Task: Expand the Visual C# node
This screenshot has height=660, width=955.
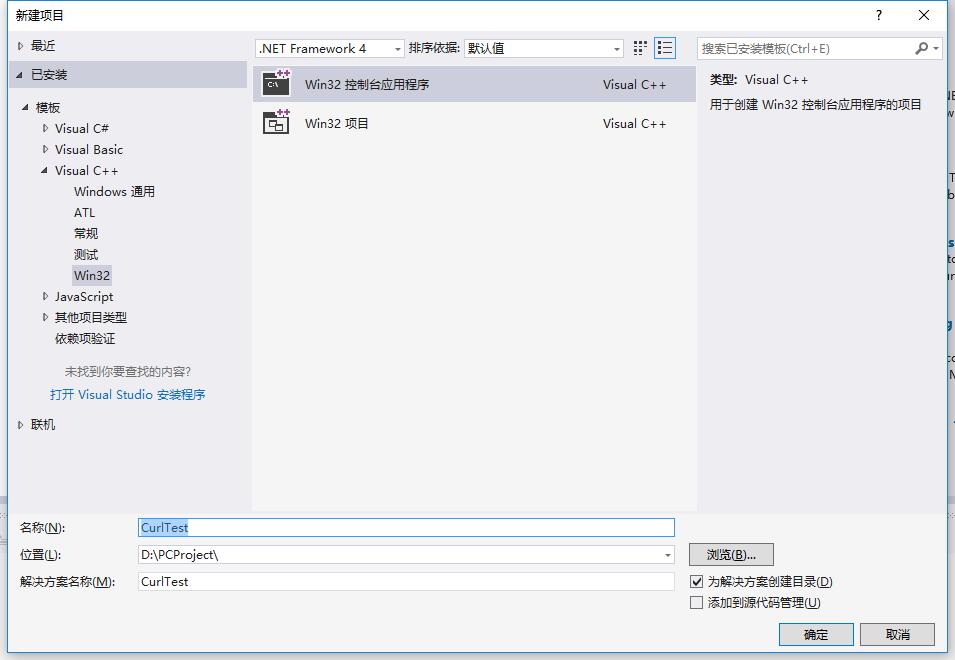Action: pyautogui.click(x=45, y=128)
